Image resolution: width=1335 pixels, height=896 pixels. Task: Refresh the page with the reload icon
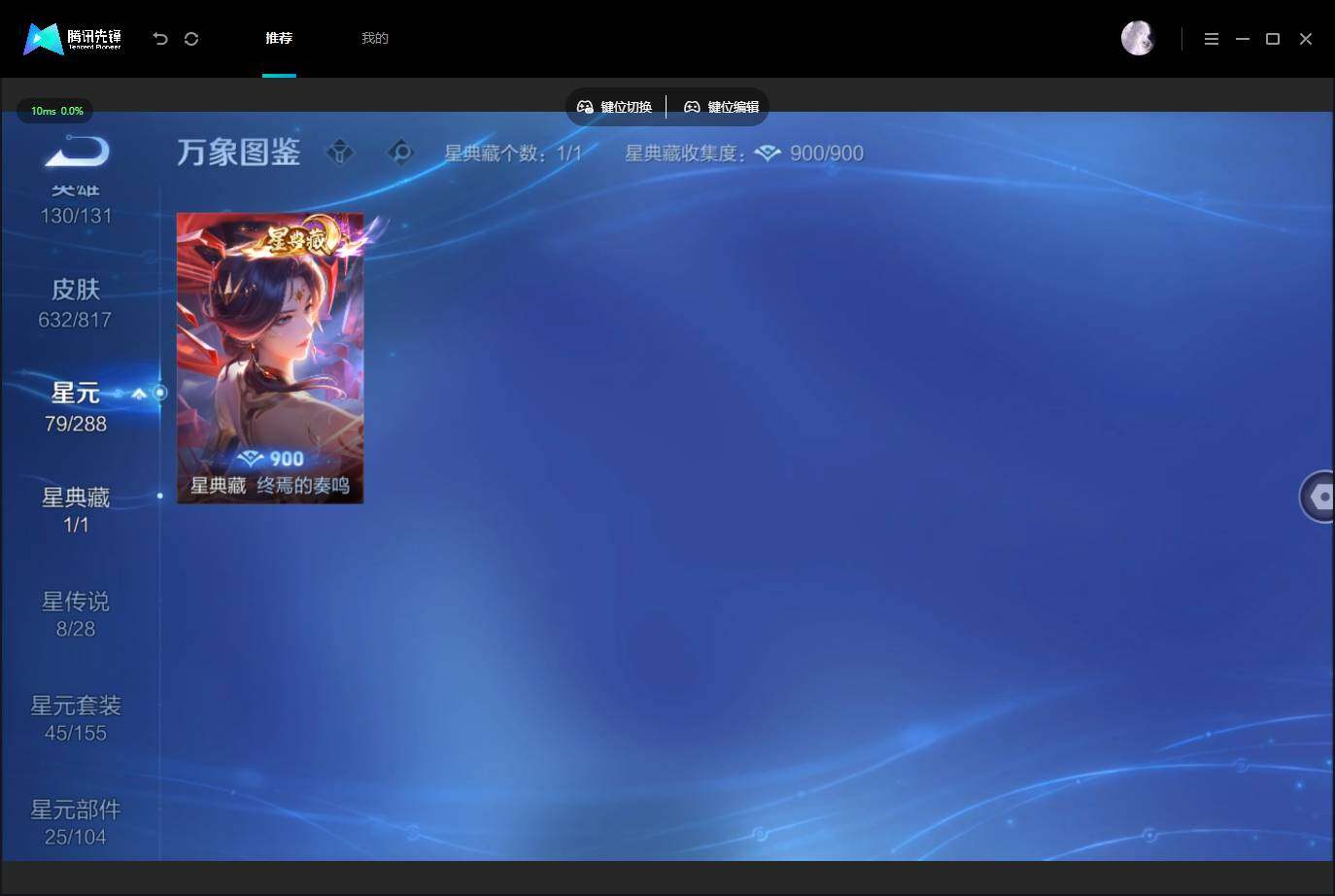pos(191,39)
